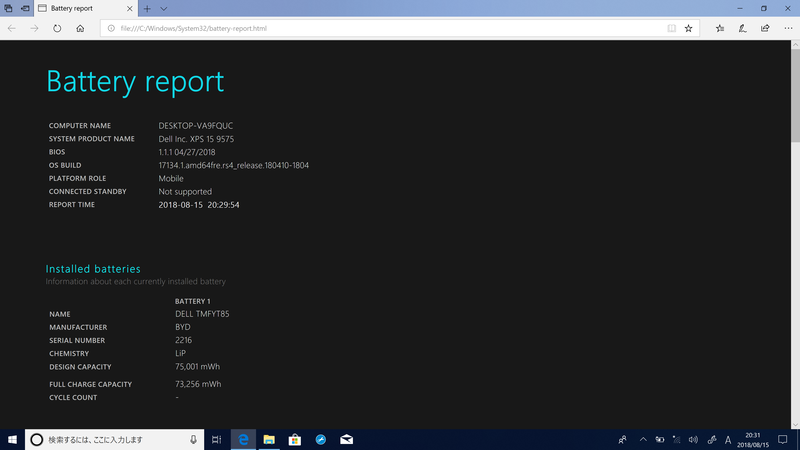Viewport: 800px width, 450px height.
Task: Select design capacity 75,001 mWh
Action: pyautogui.click(x=197, y=366)
